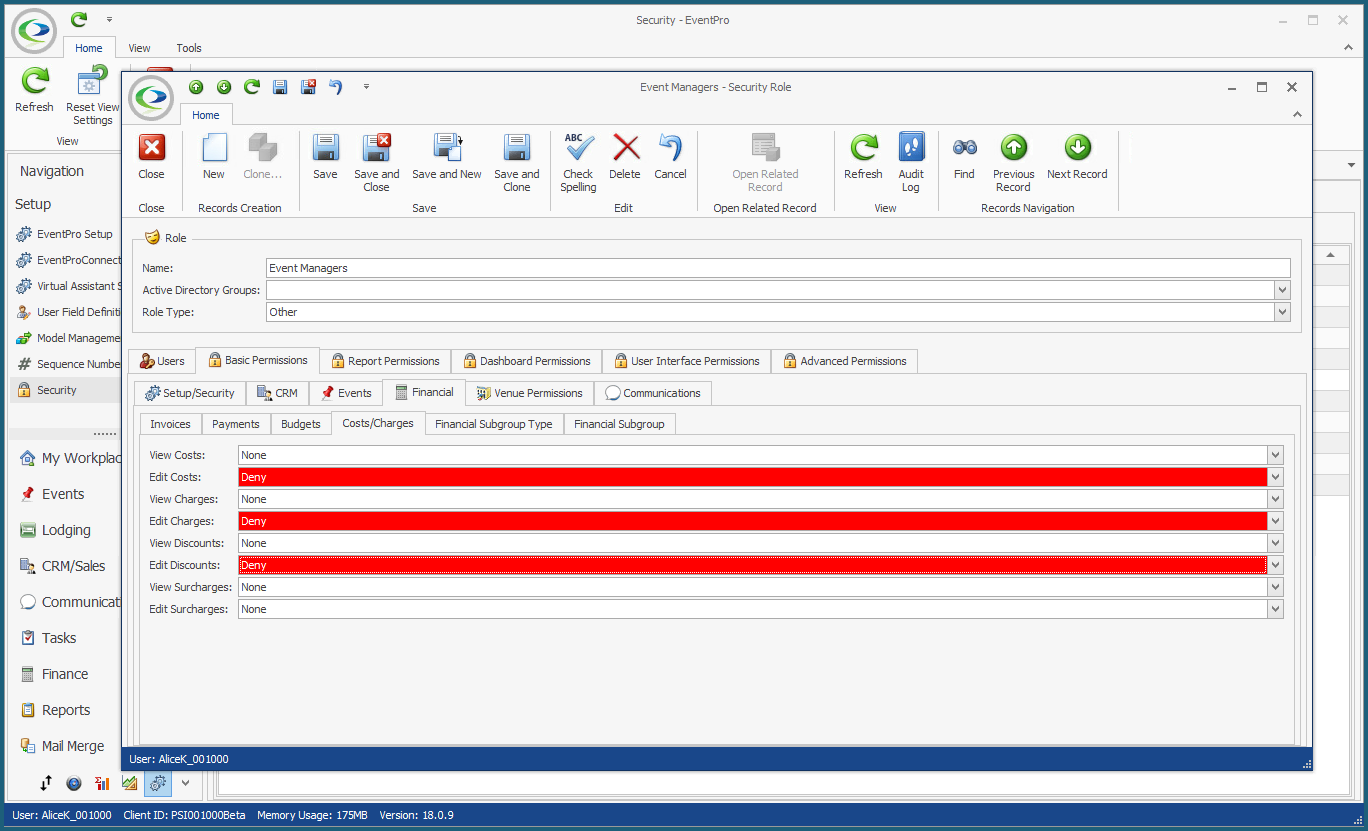This screenshot has height=831, width=1368.
Task: Expand the Edit Surcharges dropdown
Action: [x=1275, y=609]
